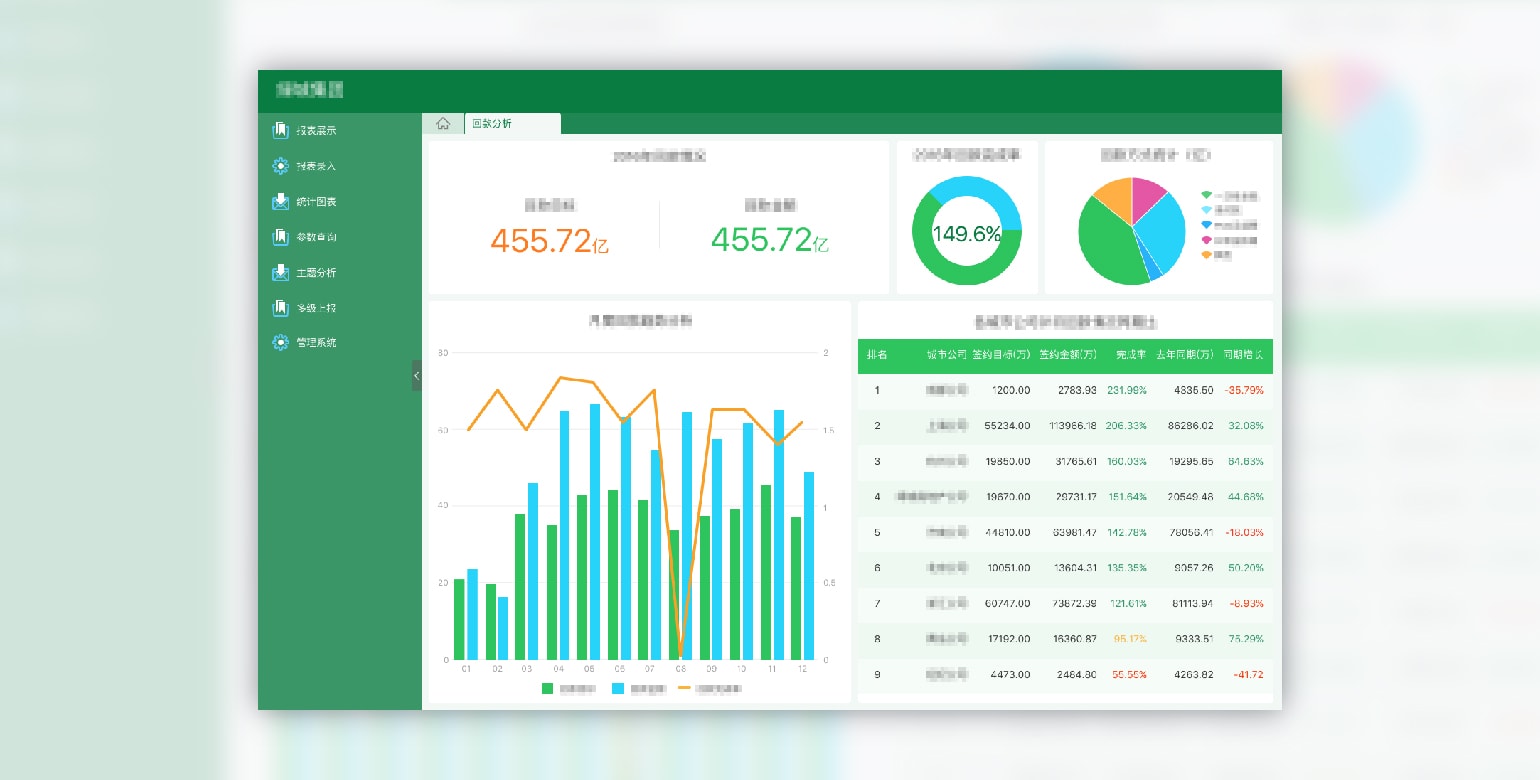Click the 报表展示 bookmark icon in sidebar
The width and height of the screenshot is (1540, 780).
281,131
